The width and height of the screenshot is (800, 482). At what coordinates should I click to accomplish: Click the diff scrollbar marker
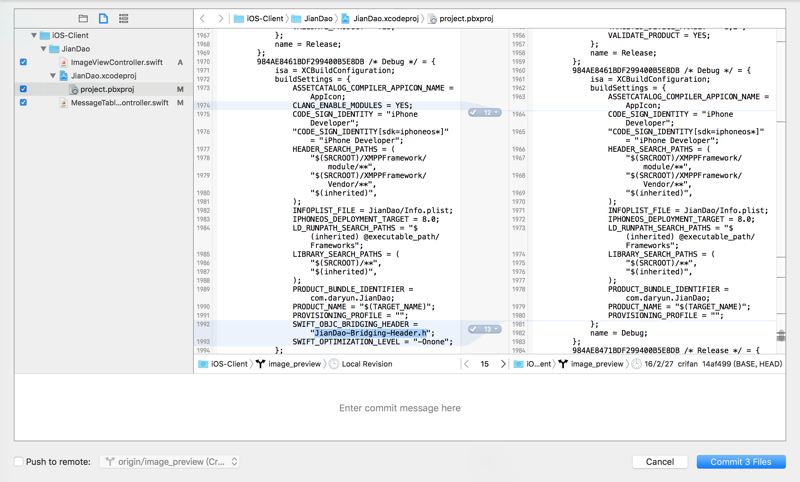tap(781, 336)
